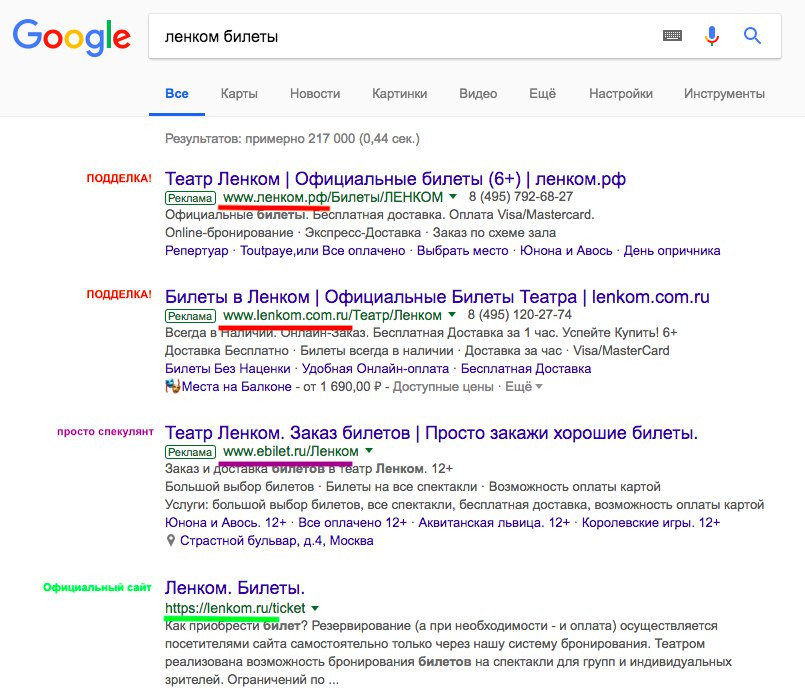Open result Театр Ленком | Официальные билеты (6+)
The image size is (805, 700).
[395, 179]
